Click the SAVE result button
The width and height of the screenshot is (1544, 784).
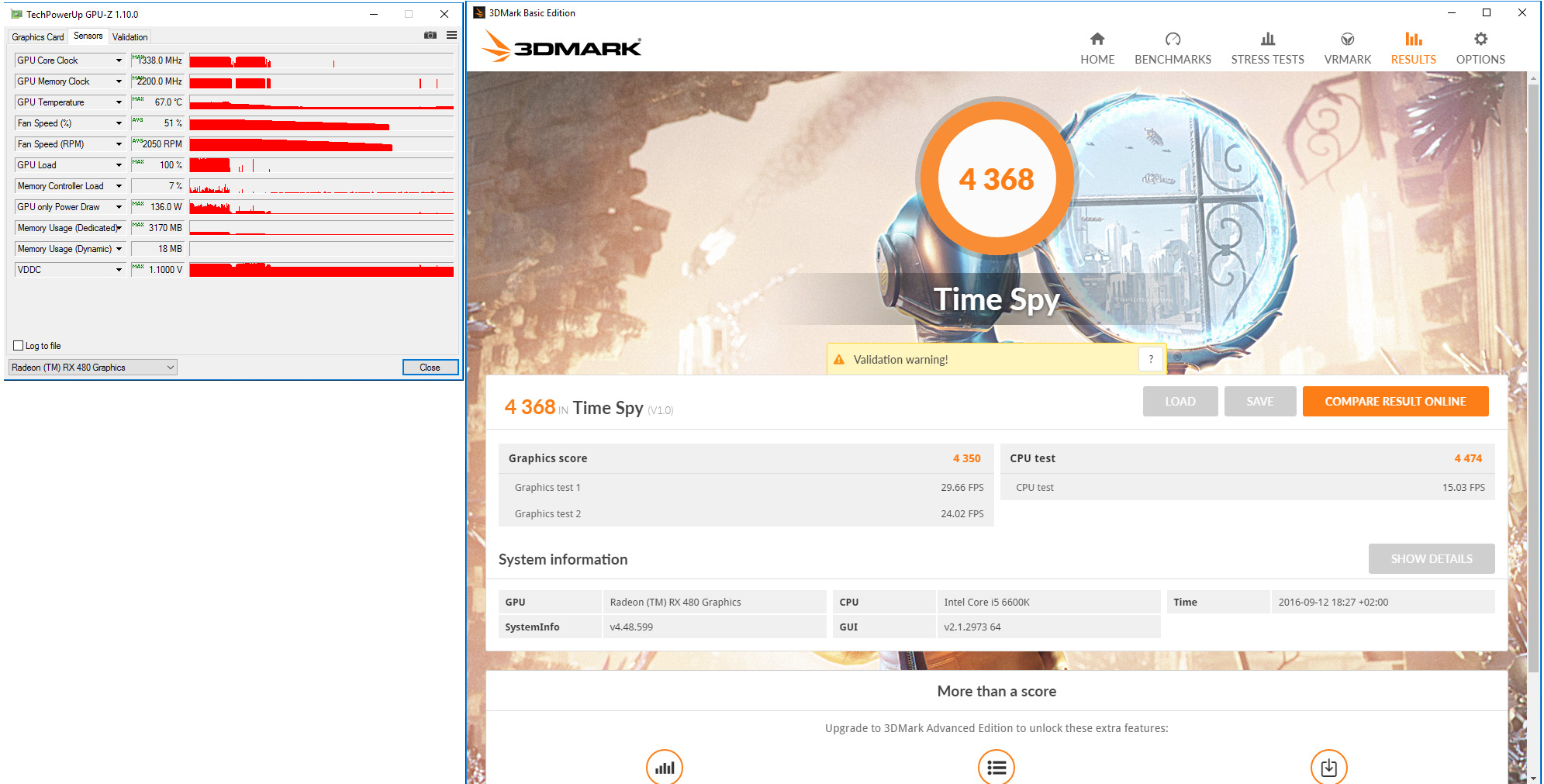1260,402
